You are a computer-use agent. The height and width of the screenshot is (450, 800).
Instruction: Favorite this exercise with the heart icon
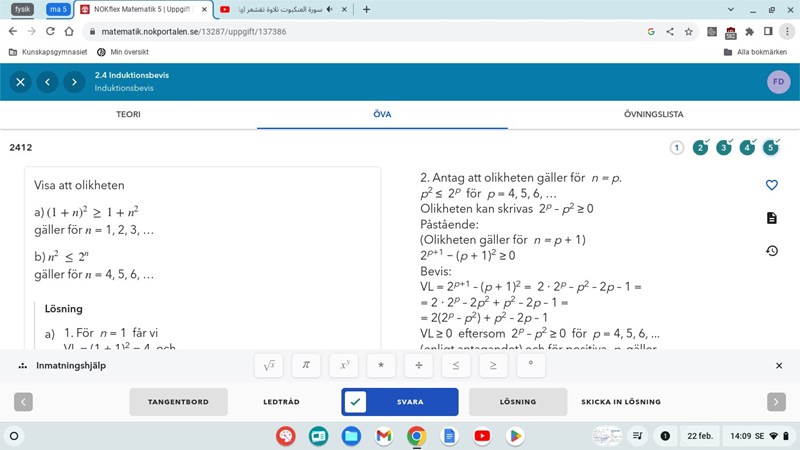coord(771,185)
